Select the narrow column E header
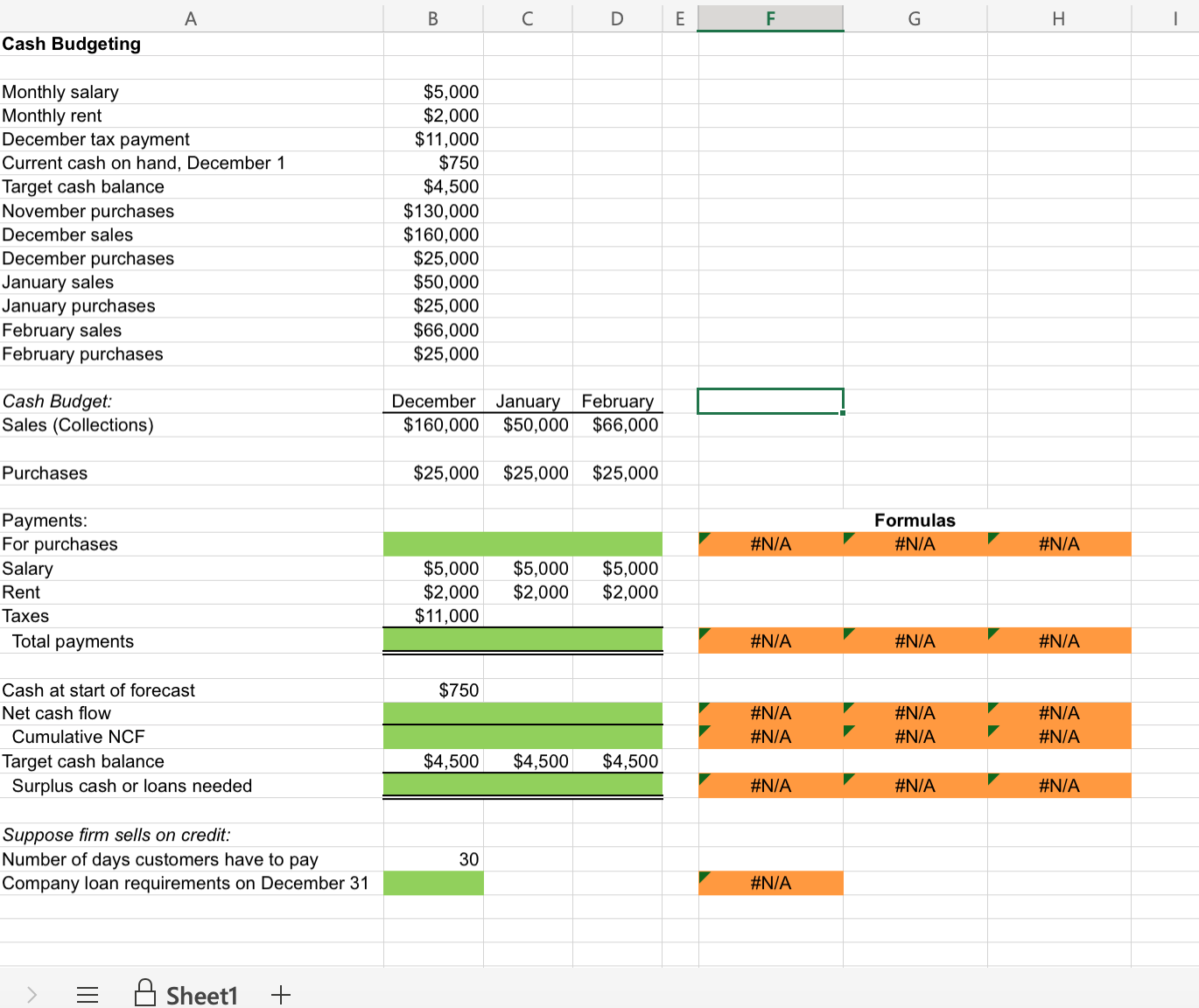This screenshot has height=1008, width=1199. [680, 18]
